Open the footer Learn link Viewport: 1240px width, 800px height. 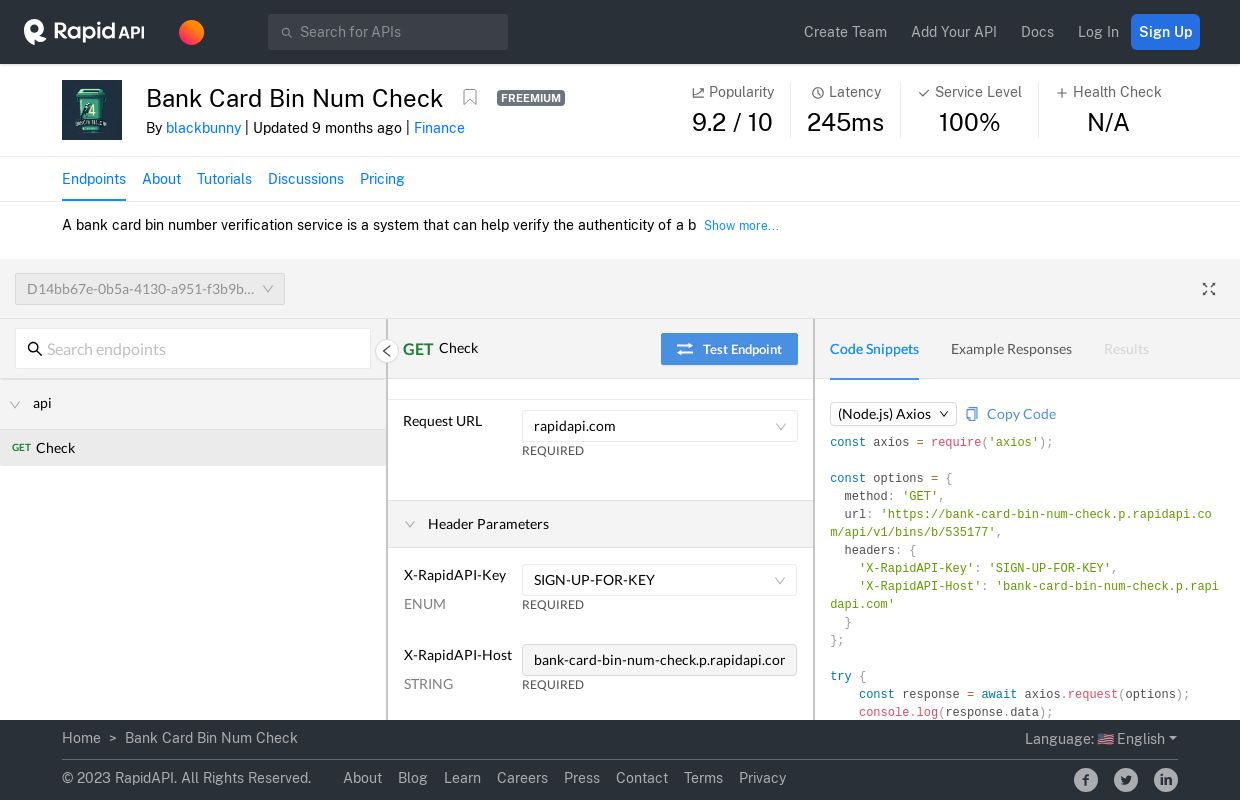pos(462,778)
